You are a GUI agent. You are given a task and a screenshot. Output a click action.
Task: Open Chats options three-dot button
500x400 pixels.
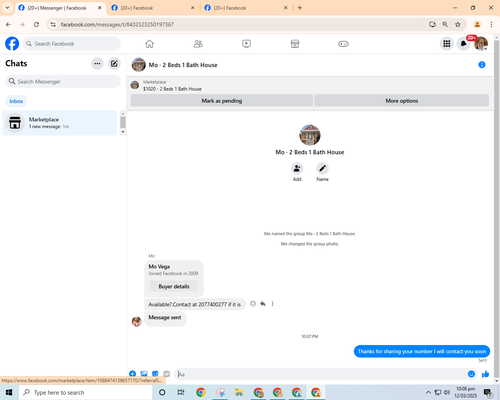[97, 63]
